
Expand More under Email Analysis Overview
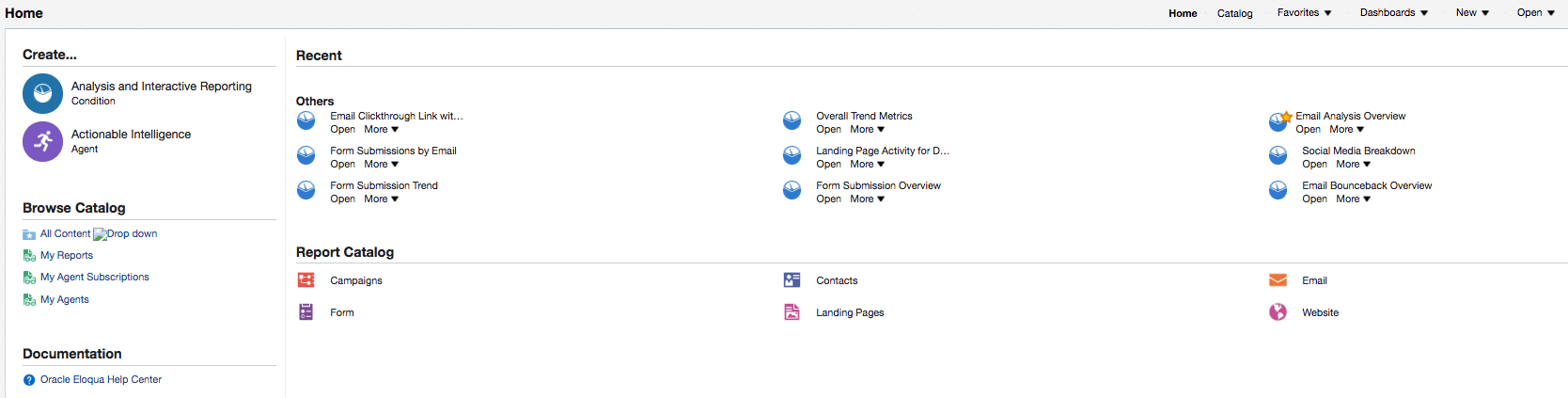(x=1347, y=130)
